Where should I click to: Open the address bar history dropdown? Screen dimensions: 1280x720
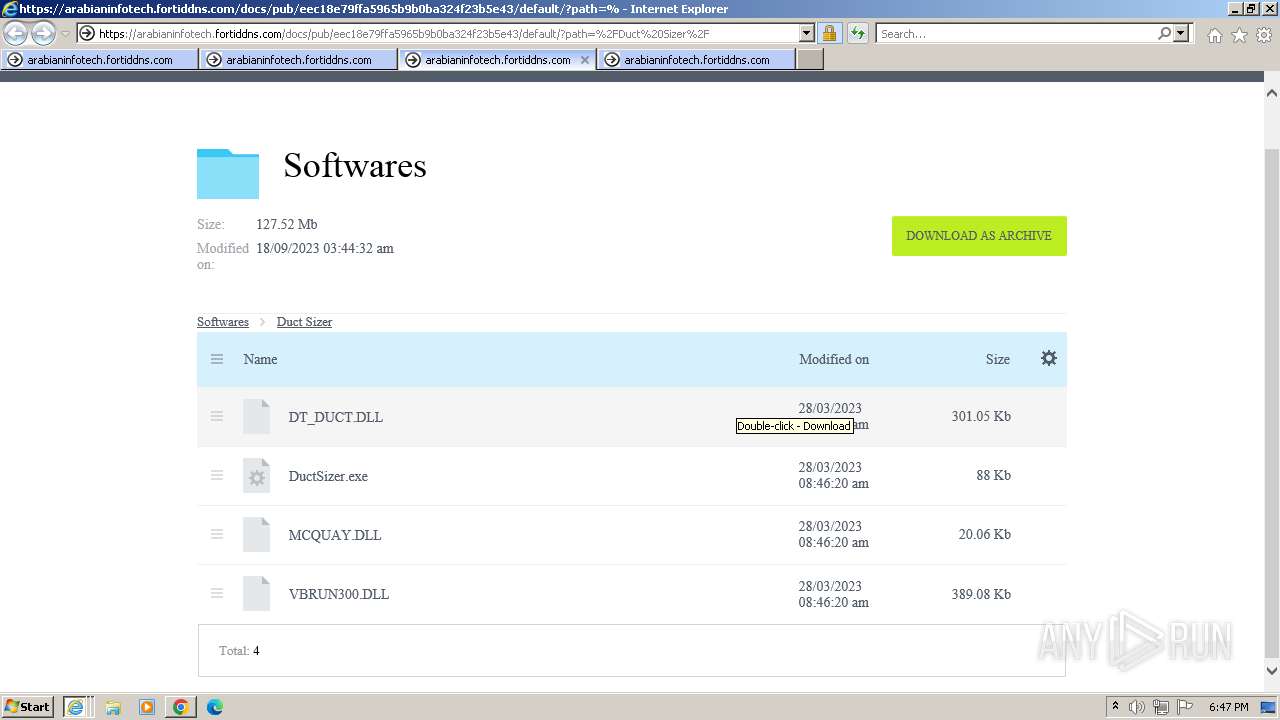coord(807,33)
